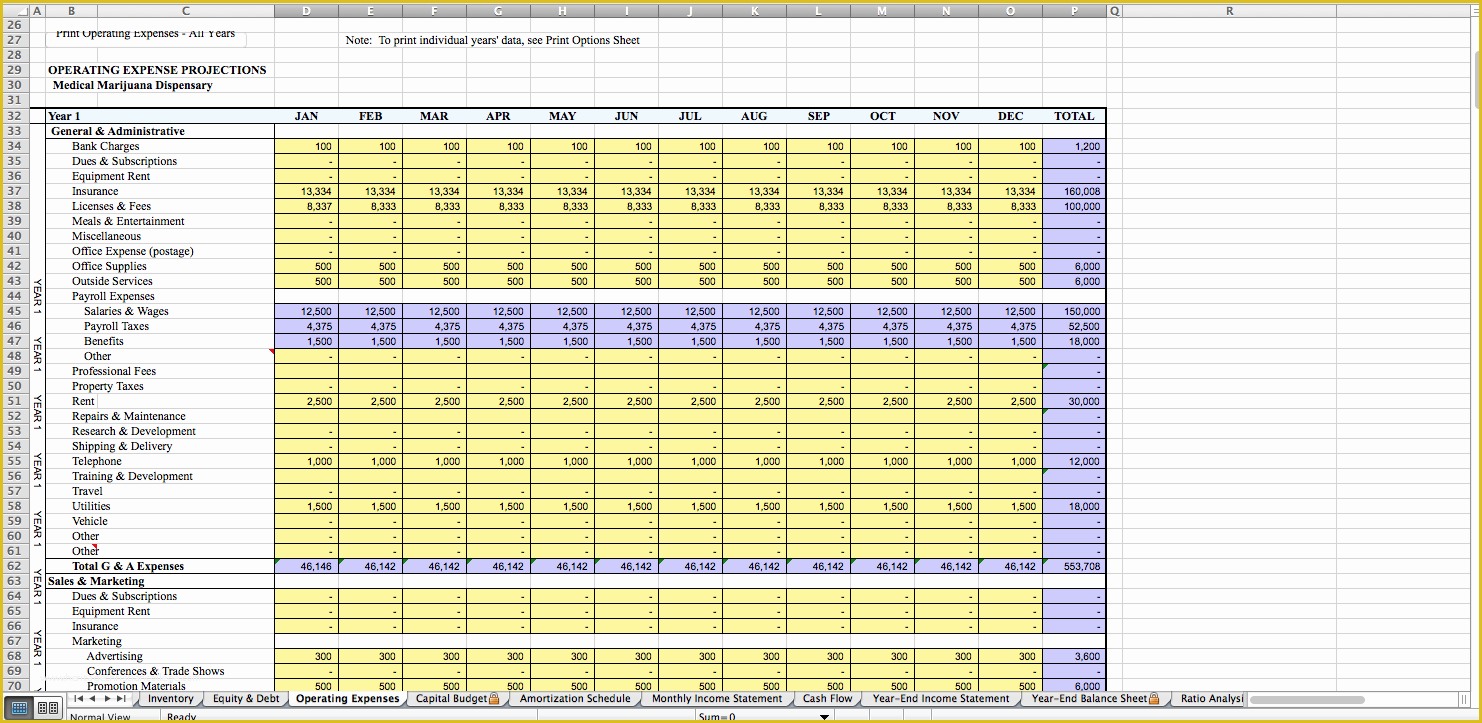Select the Payroll Taxes row label

pos(116,326)
